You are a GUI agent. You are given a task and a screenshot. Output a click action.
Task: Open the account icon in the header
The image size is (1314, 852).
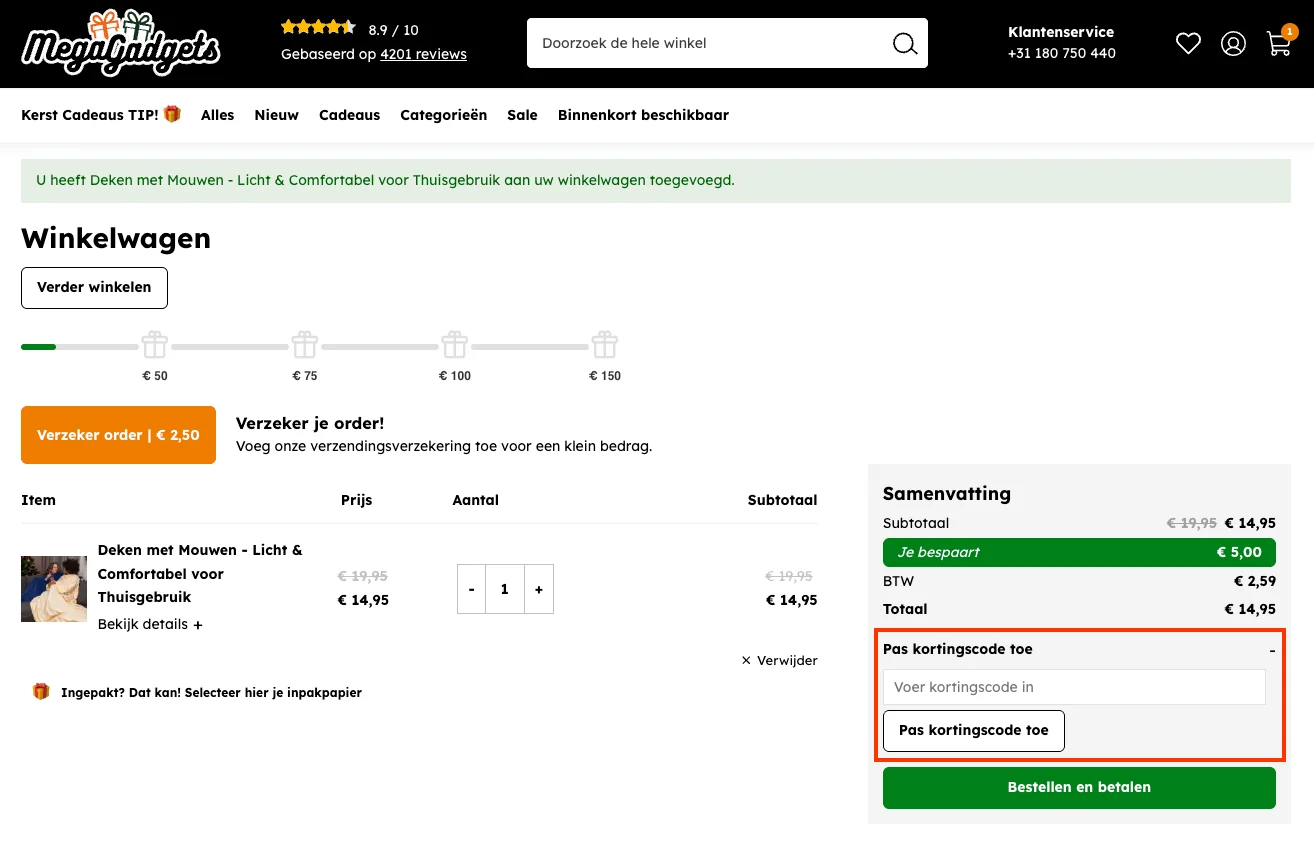pos(1233,43)
